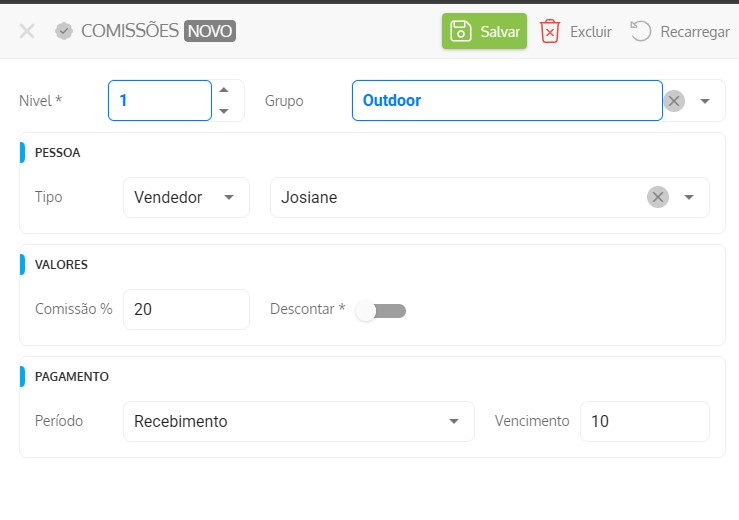Click the X close form icon
Screen dimensions: 739x520
(x=27, y=31)
